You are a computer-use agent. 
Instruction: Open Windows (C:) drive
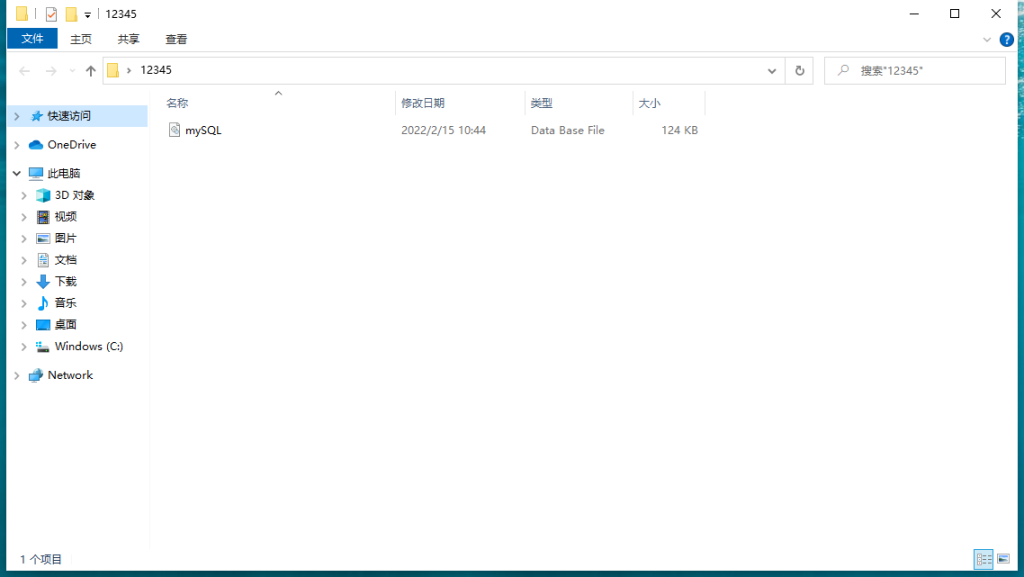(x=89, y=347)
